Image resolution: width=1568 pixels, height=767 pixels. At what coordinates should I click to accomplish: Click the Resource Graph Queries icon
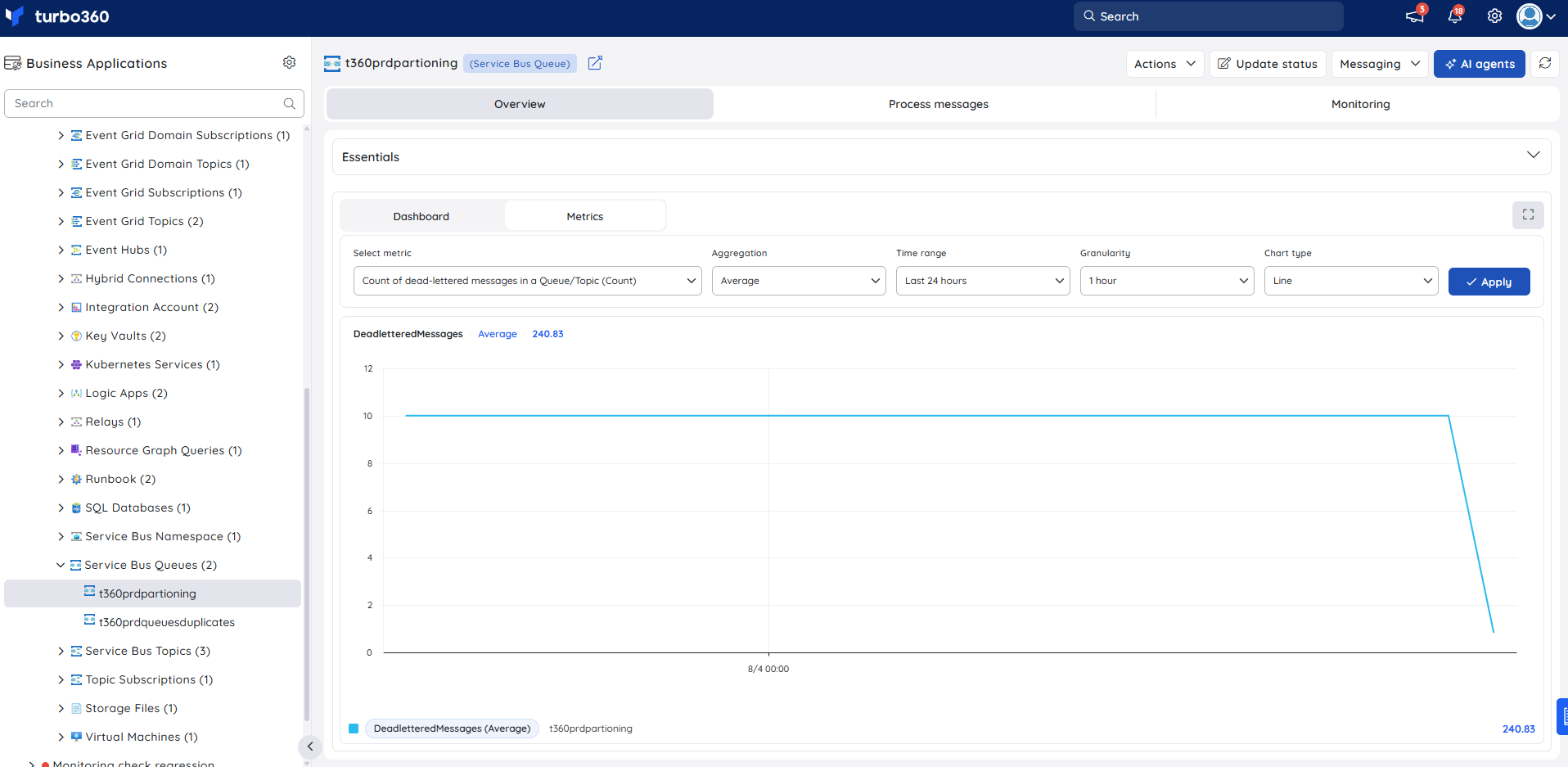tap(76, 450)
